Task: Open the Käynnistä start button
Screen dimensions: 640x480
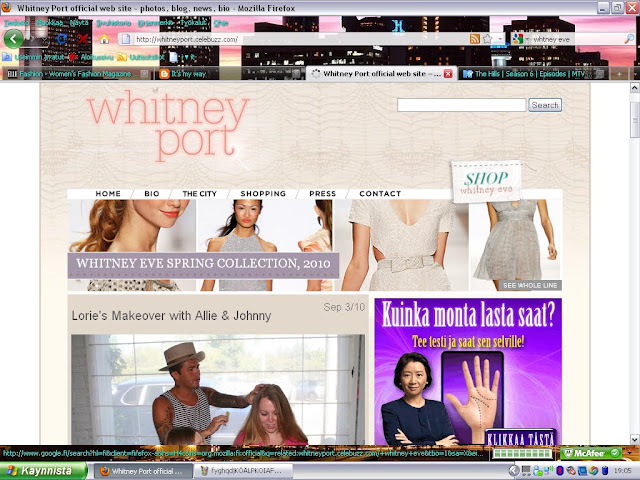Action: (x=44, y=471)
